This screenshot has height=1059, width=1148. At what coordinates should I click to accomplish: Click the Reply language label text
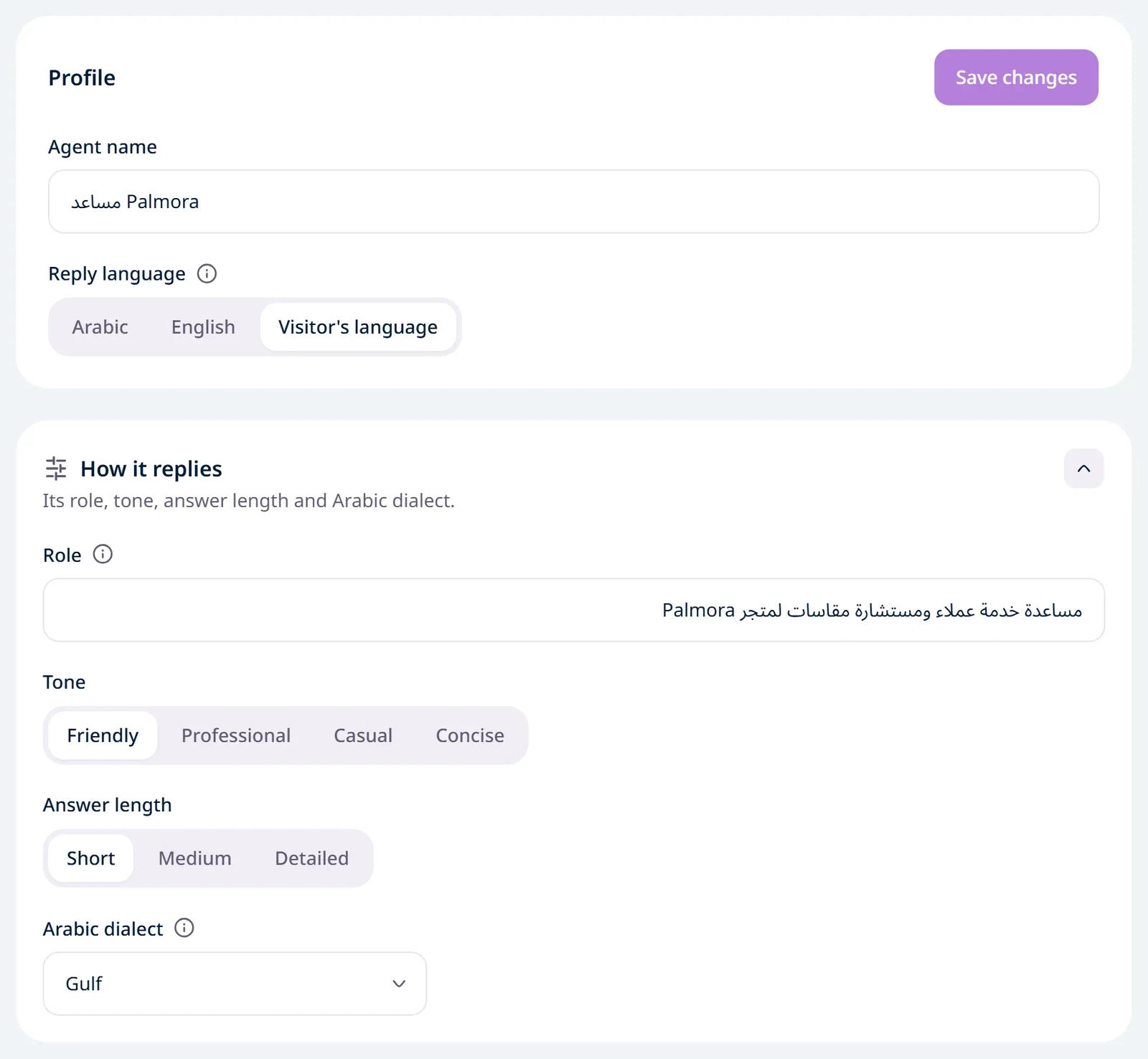[117, 274]
